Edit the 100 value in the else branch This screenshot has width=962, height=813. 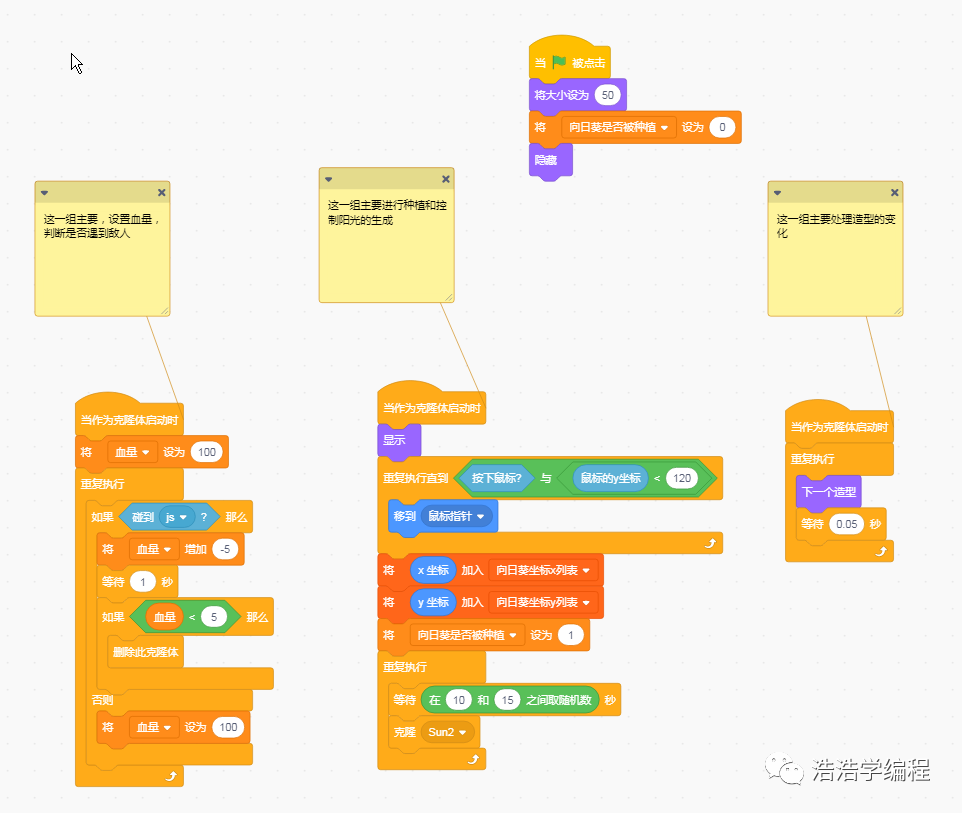(x=228, y=727)
